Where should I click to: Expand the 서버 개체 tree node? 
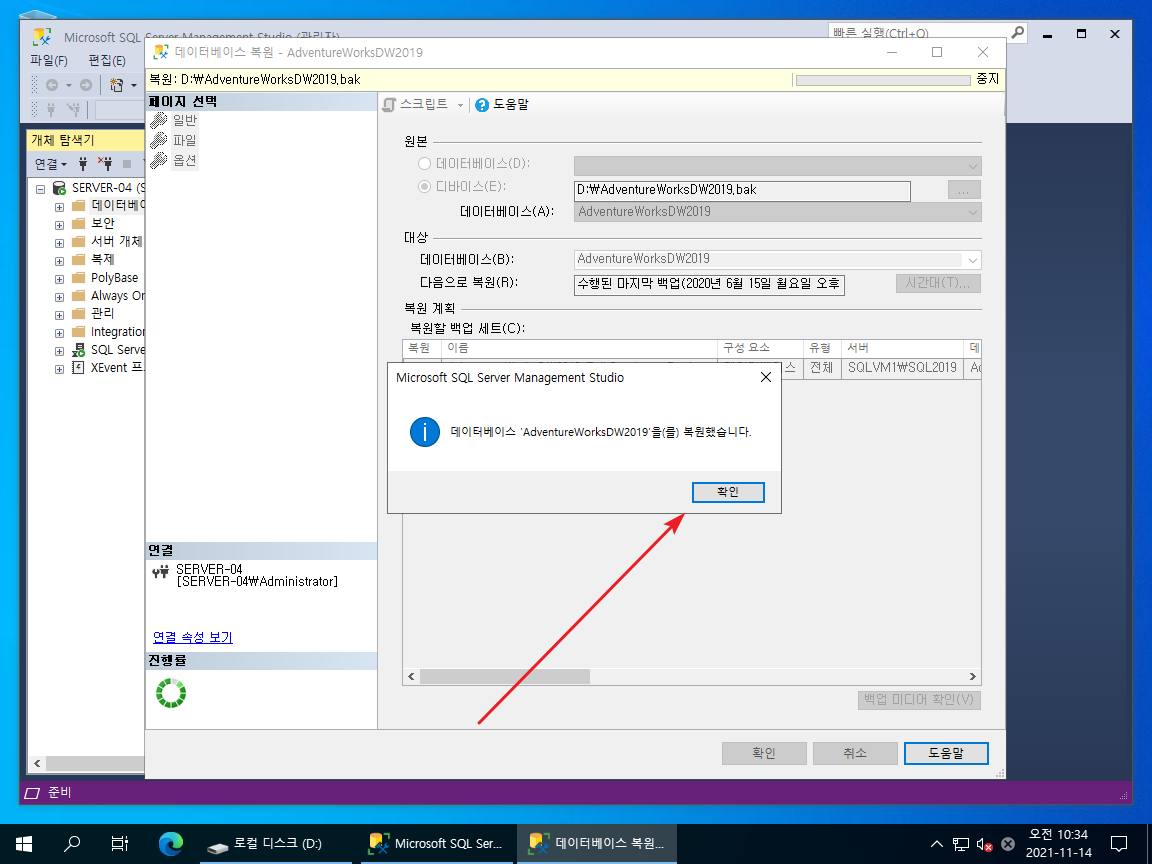click(60, 243)
